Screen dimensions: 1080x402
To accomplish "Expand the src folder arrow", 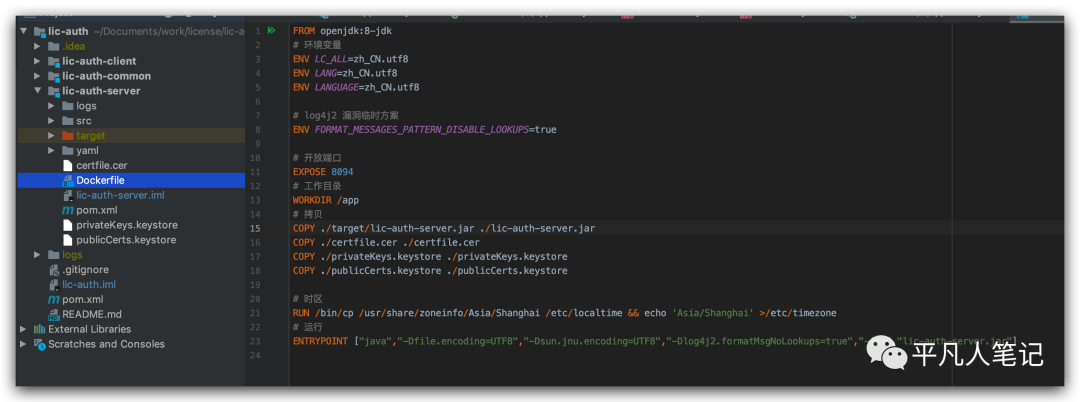I will [x=52, y=121].
